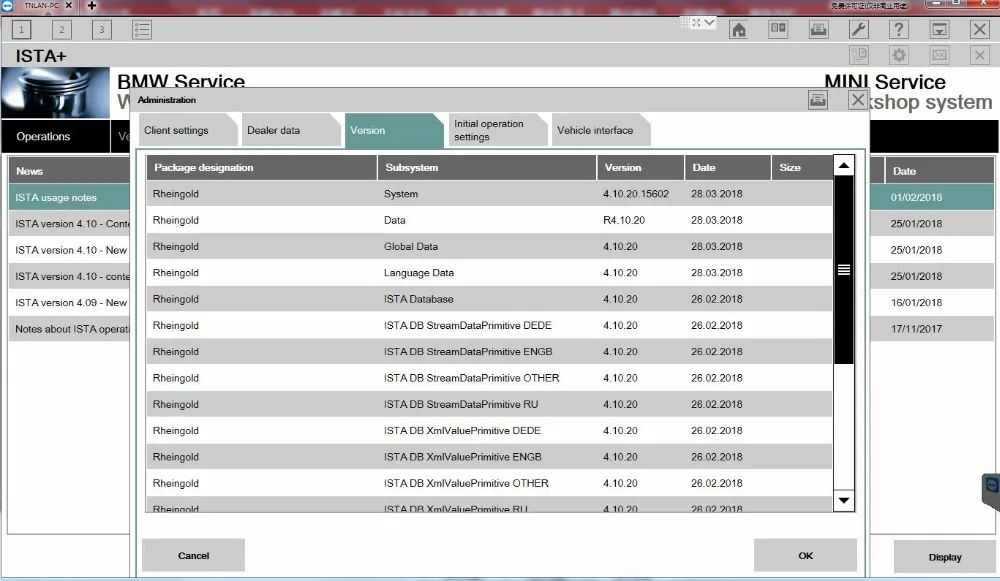Screen dimensions: 1000x581
Task: Close the Administration dialog with X
Action: (x=858, y=100)
